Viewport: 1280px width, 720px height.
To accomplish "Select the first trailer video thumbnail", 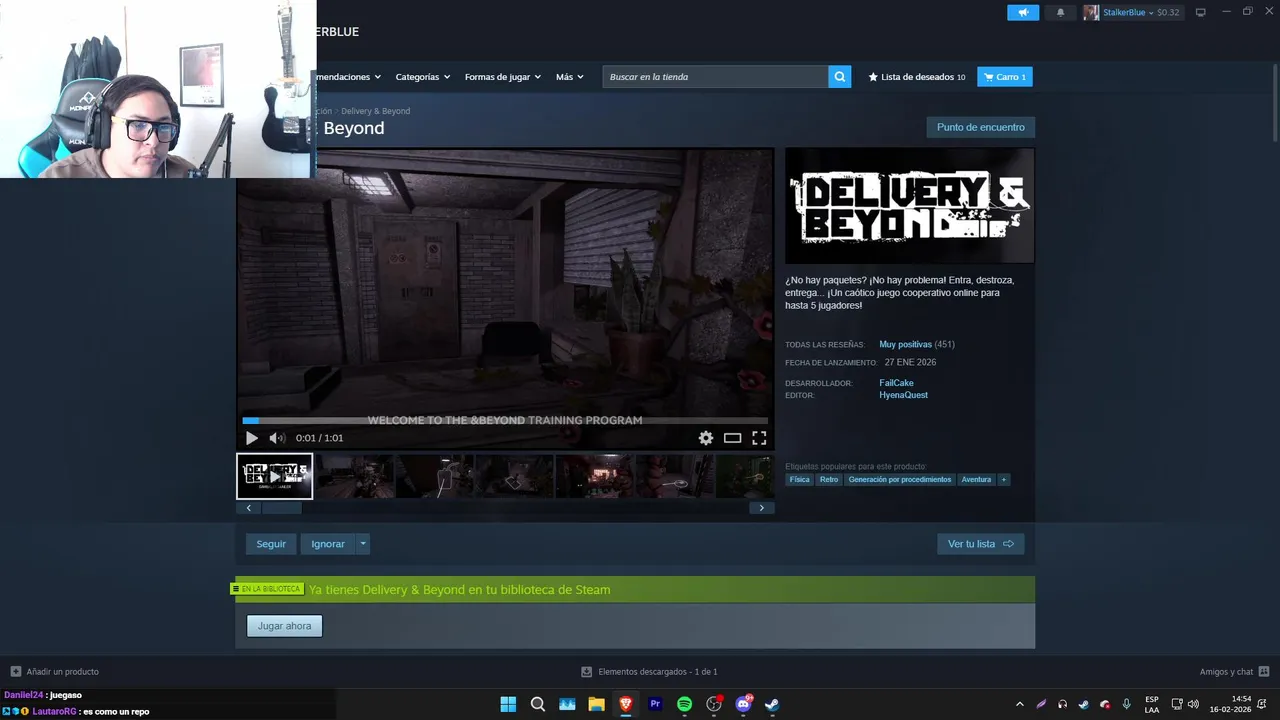I will point(275,476).
